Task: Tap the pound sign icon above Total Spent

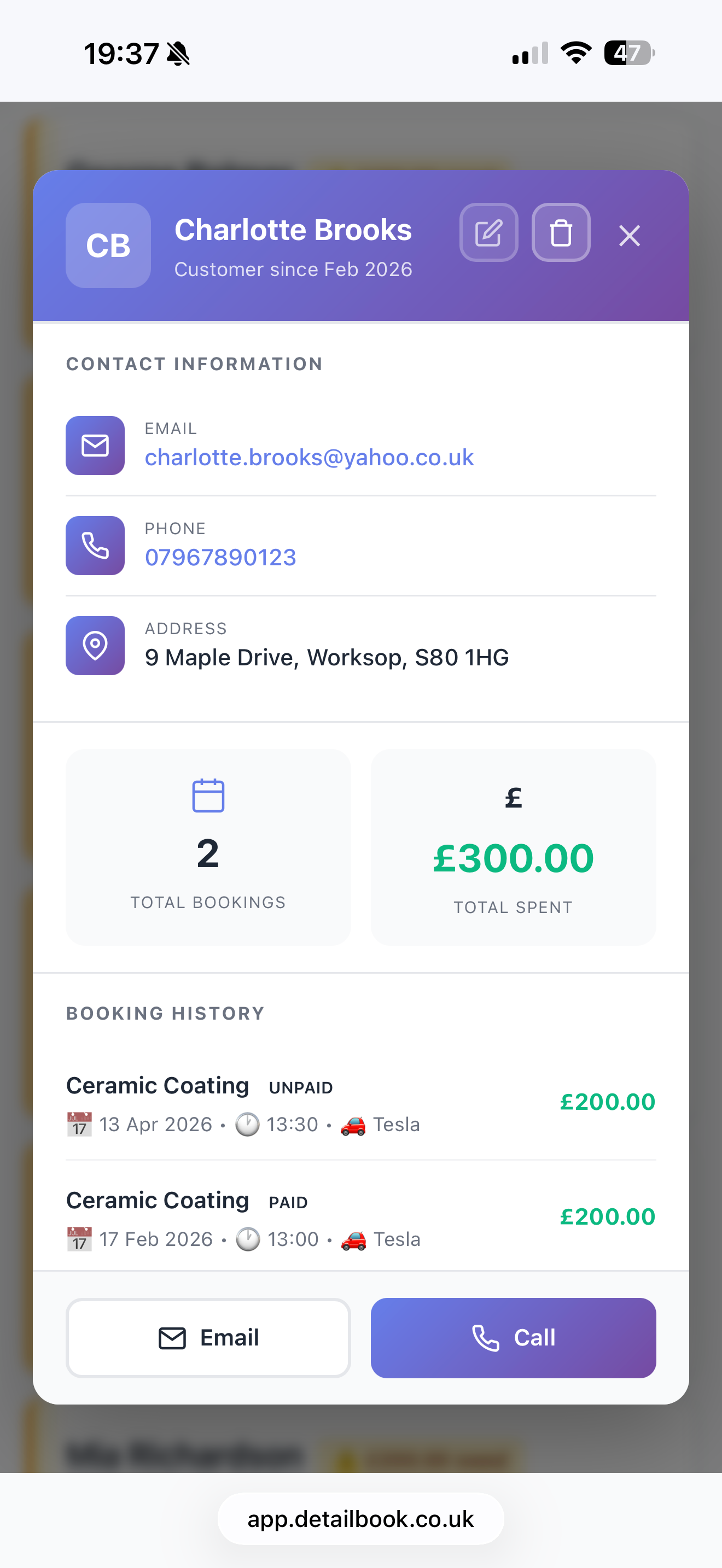Action: [513, 797]
